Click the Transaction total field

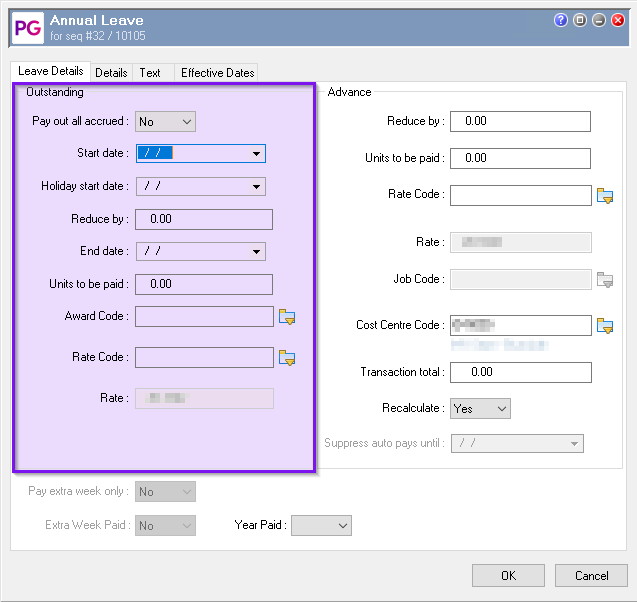coord(521,372)
